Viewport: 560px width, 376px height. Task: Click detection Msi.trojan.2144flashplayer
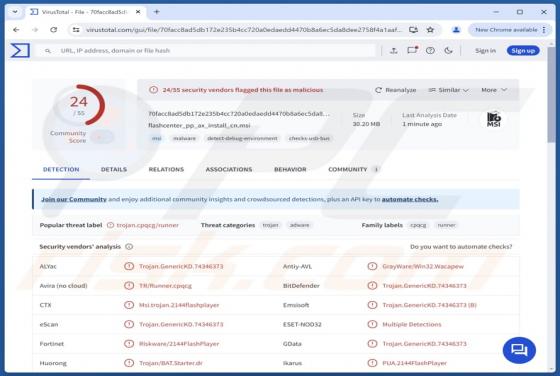(x=179, y=305)
